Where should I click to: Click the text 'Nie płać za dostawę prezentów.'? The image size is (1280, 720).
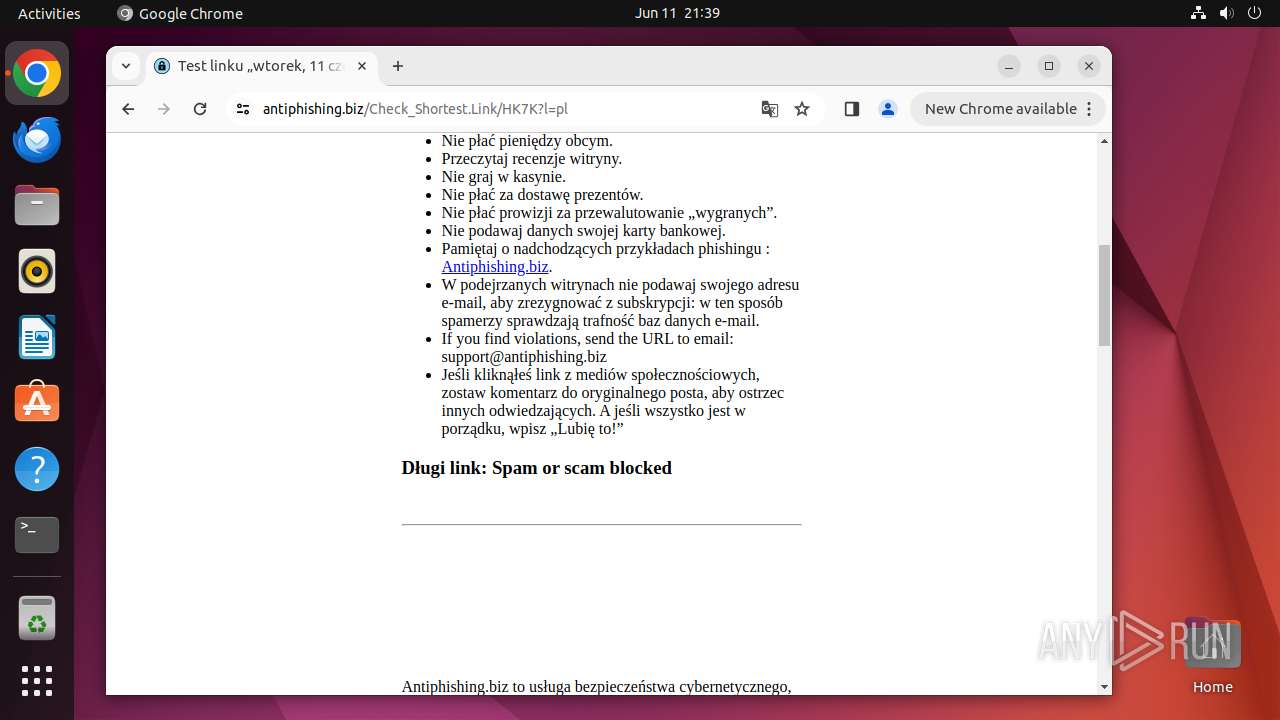click(542, 195)
